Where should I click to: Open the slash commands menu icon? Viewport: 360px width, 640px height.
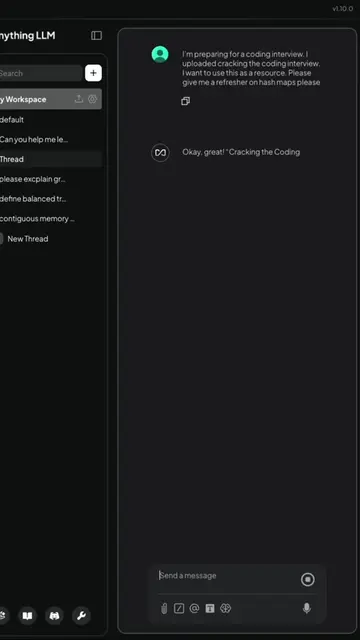click(x=179, y=609)
